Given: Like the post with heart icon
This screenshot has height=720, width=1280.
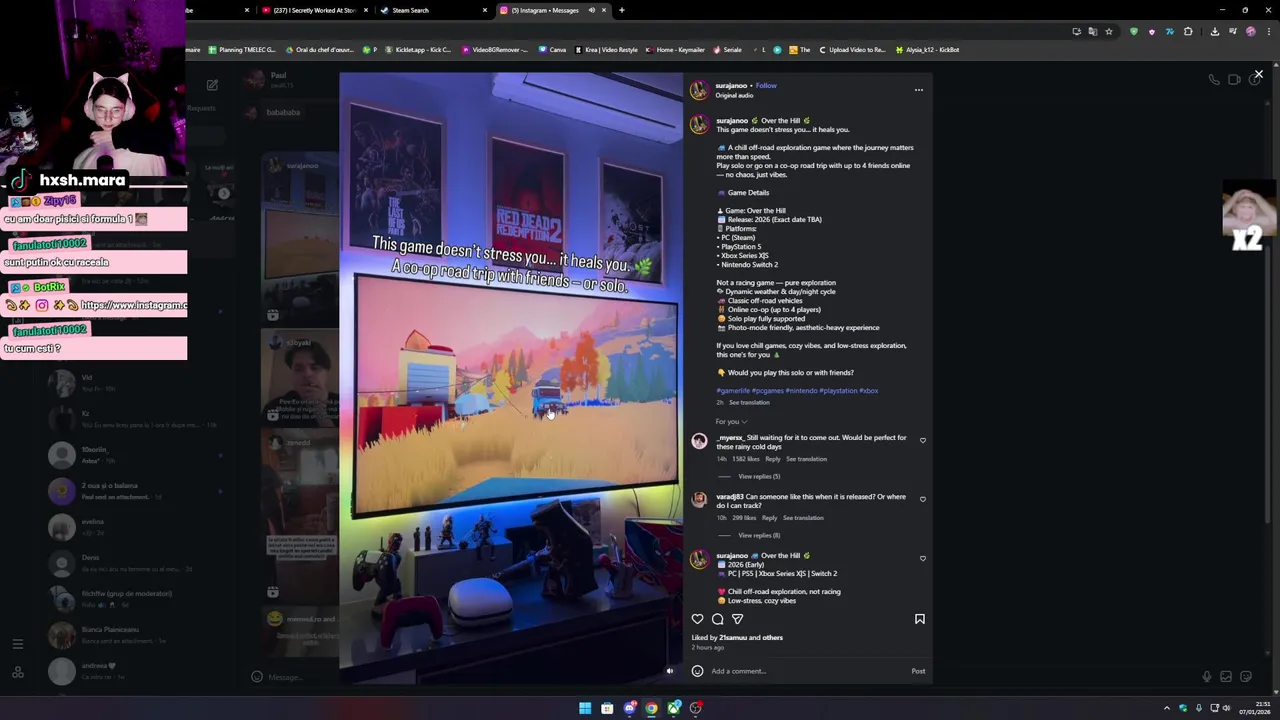Looking at the screenshot, I should click(698, 619).
